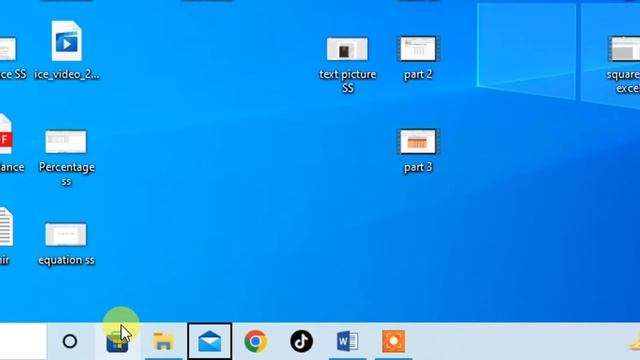Open File Explorer from the taskbar
The width and height of the screenshot is (640, 360).
coord(163,342)
